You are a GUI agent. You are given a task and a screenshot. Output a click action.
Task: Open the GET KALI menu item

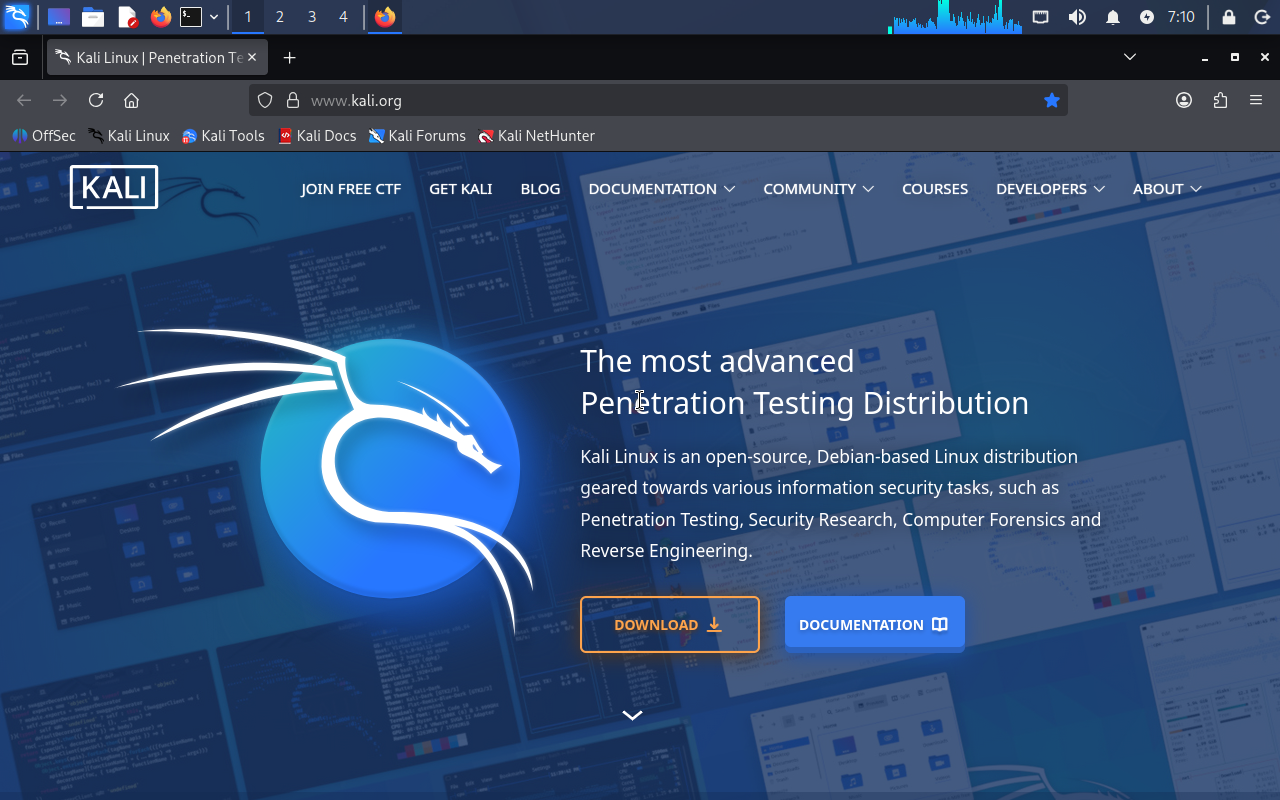[461, 189]
